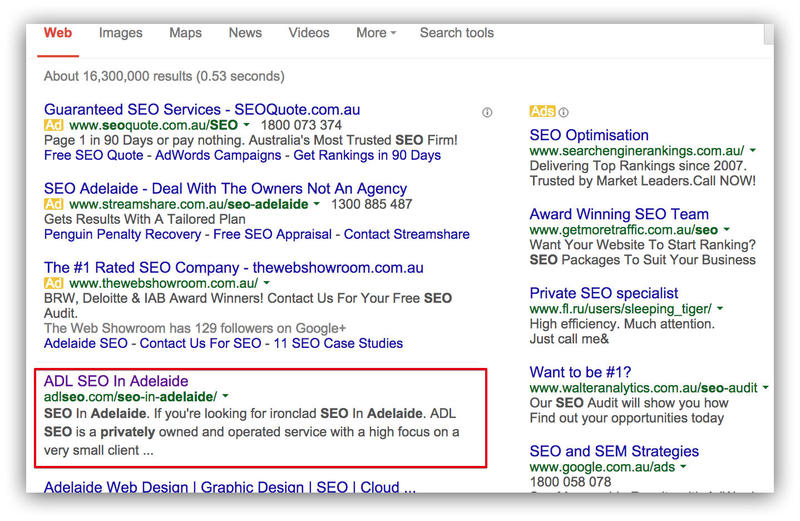Viewport: 800px width, 521px height.
Task: Click the 'About 16,300,000 results' count text
Action: coord(164,77)
